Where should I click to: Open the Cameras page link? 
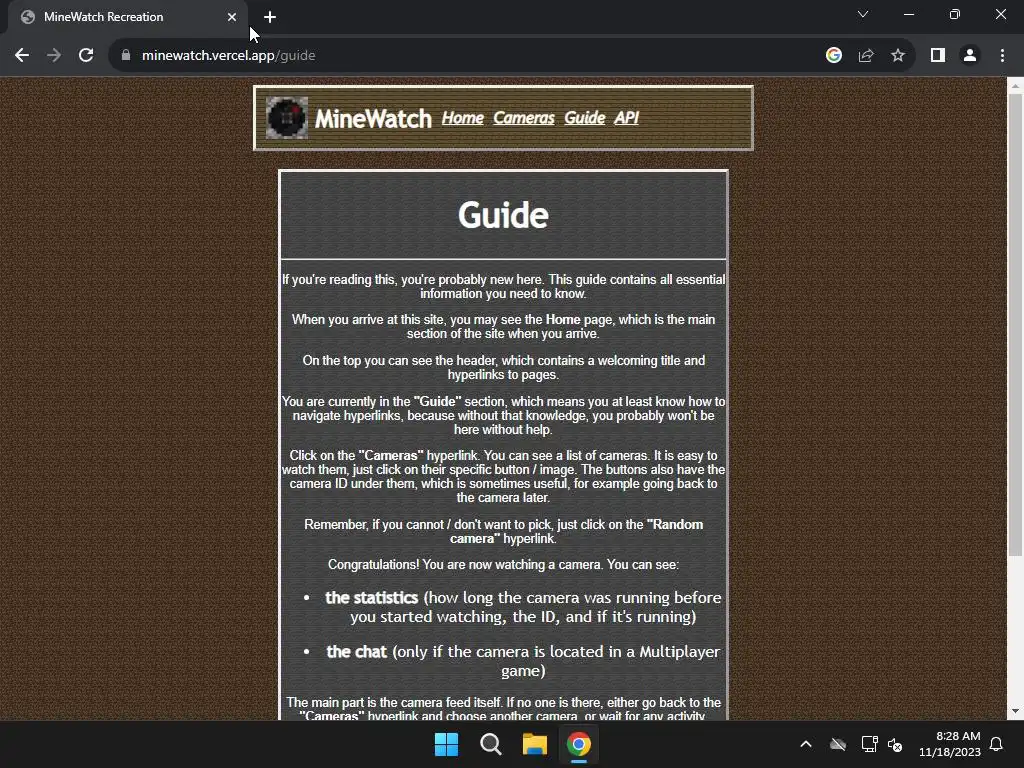[x=524, y=118]
